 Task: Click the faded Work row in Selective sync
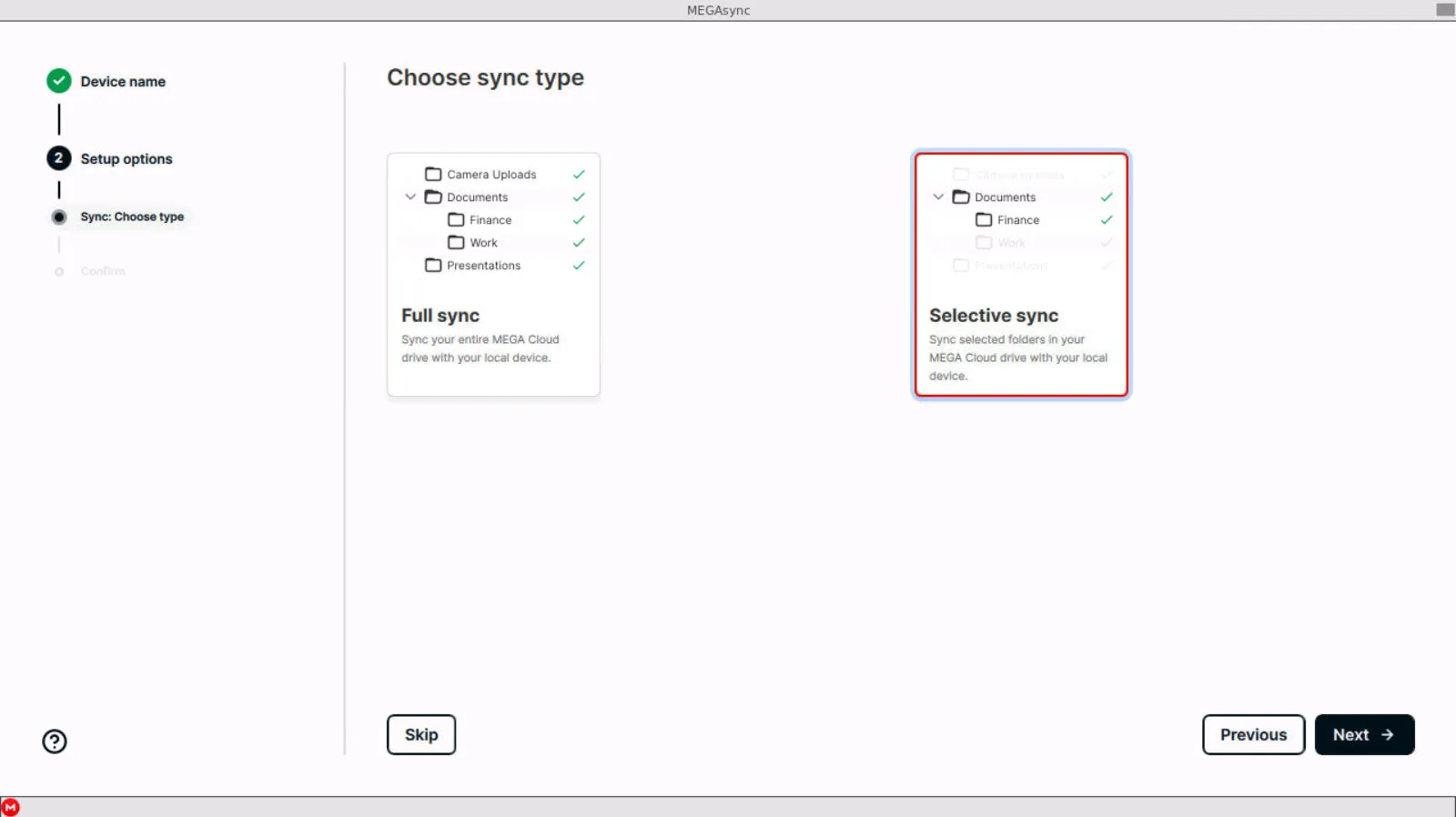click(x=1021, y=243)
